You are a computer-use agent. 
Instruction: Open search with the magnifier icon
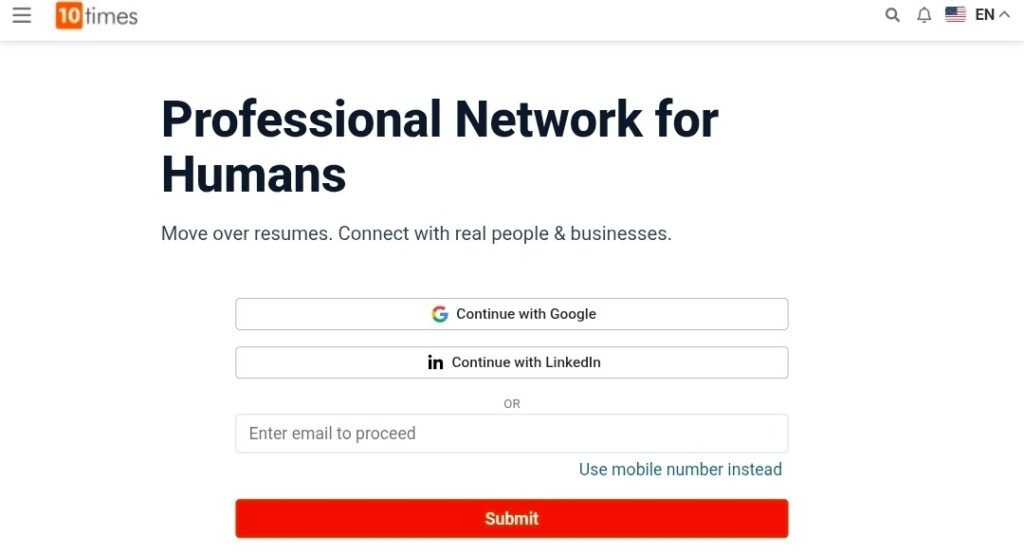tap(893, 15)
